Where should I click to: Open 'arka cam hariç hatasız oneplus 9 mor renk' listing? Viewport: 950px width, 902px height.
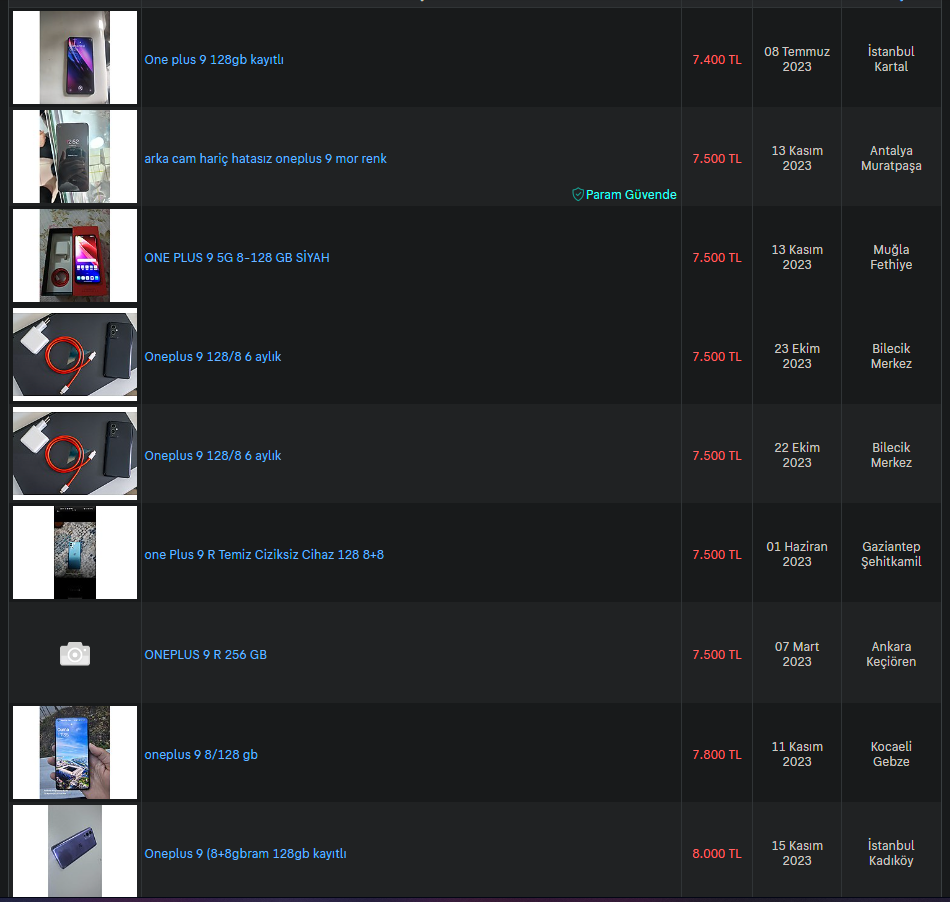(x=265, y=159)
